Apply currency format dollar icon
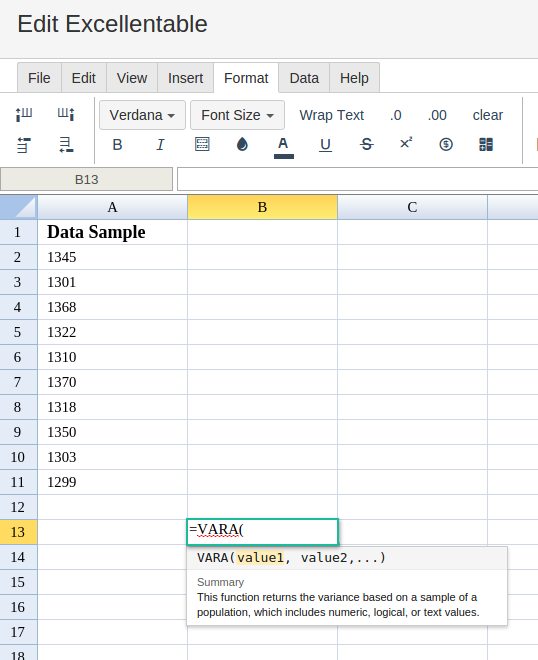538x660 pixels. 446,145
